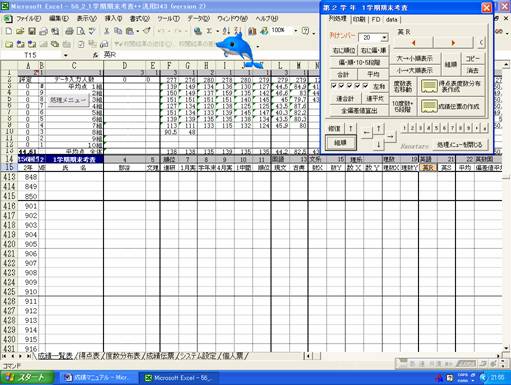
Task: Click the AutoSum sigma icon
Action: pyautogui.click(x=209, y=31)
